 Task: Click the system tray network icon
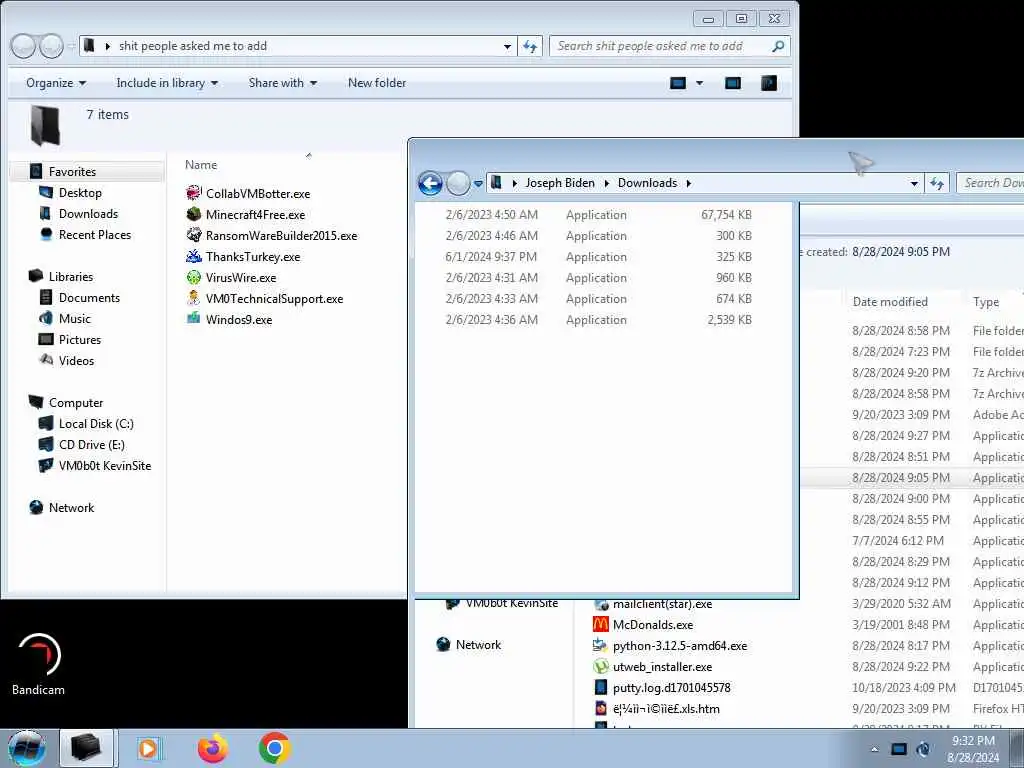point(899,749)
